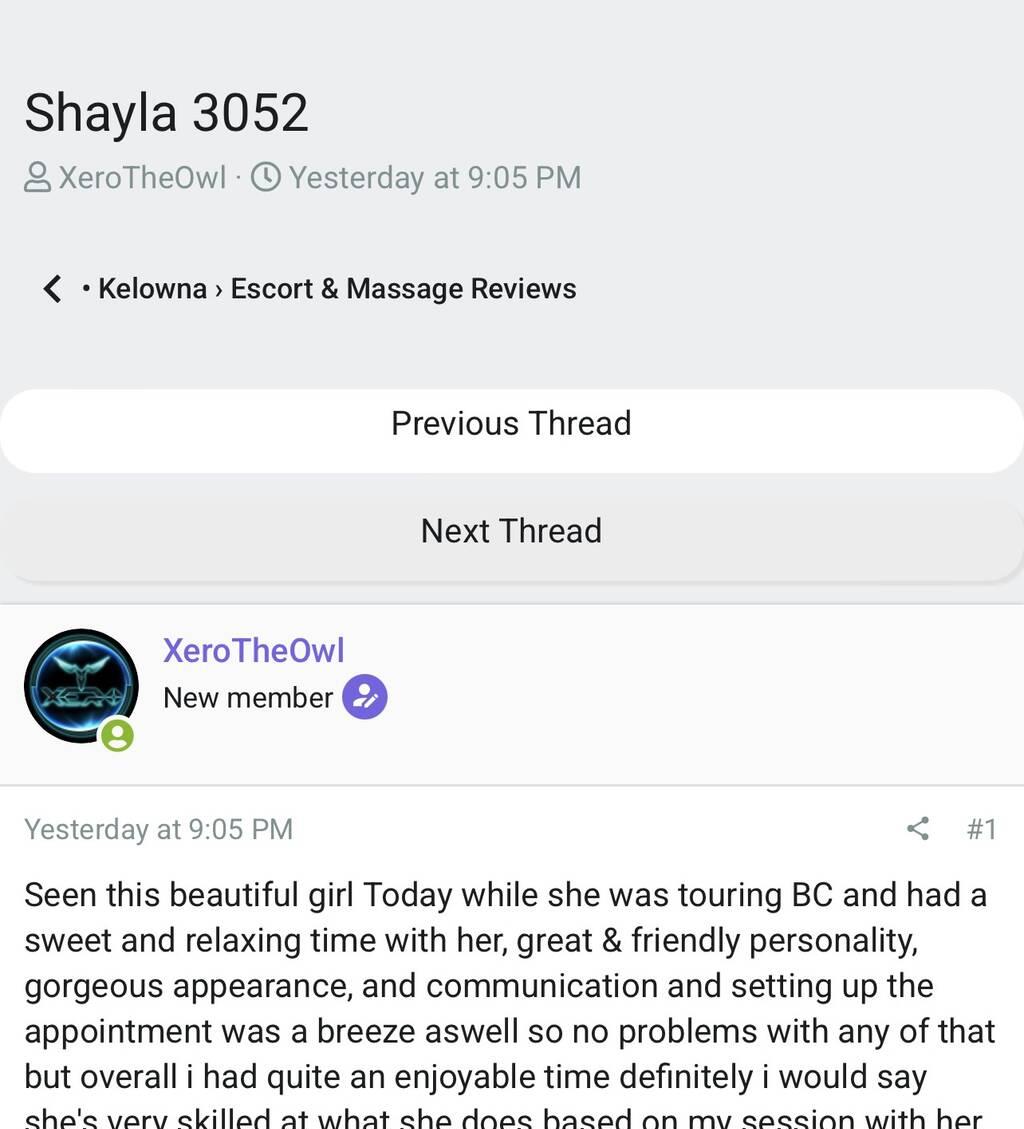Open the Kelowna breadcrumb link
Viewport: 1024px width, 1129px height.
(x=153, y=289)
